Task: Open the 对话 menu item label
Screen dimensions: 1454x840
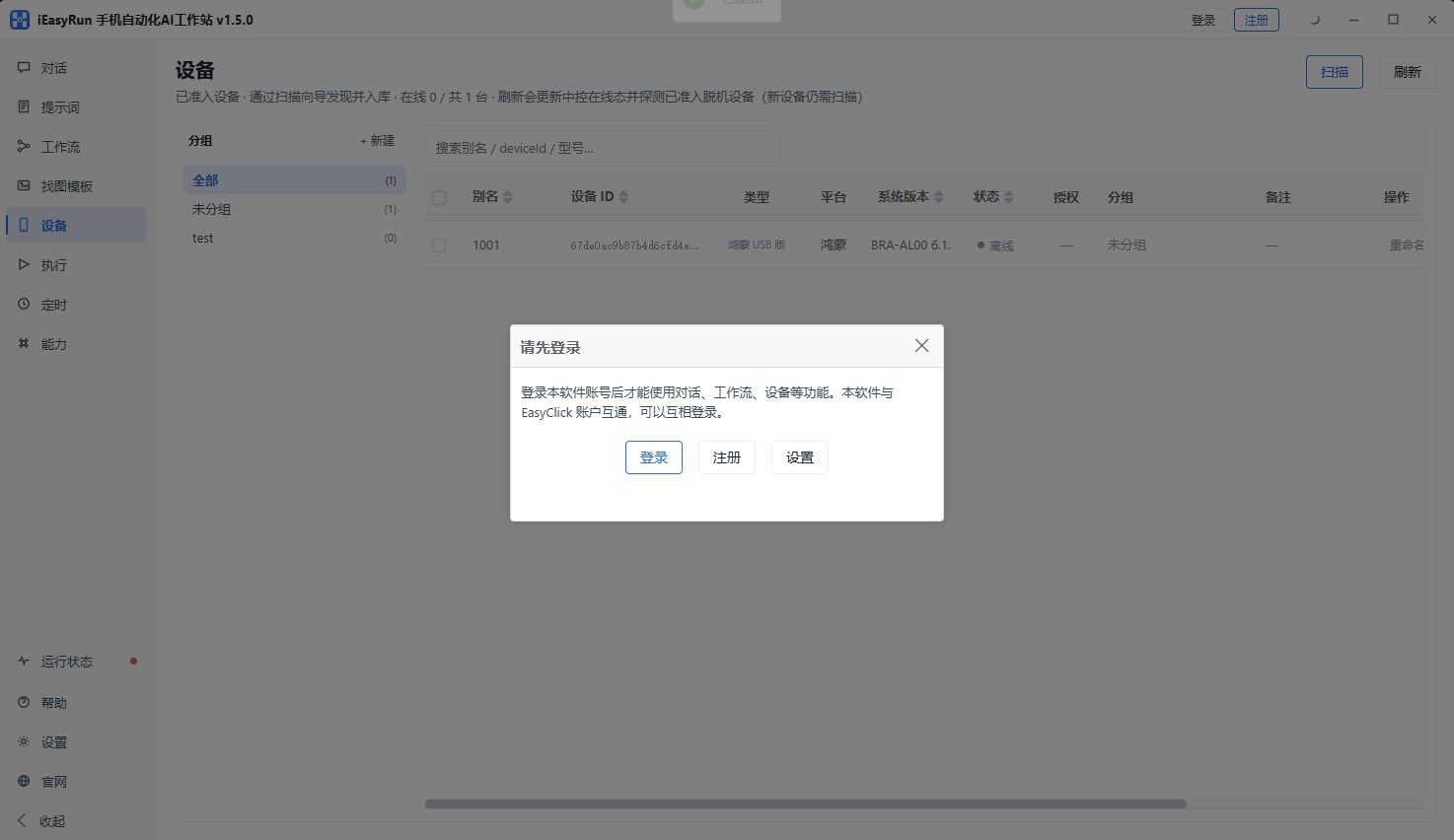Action: (x=54, y=68)
